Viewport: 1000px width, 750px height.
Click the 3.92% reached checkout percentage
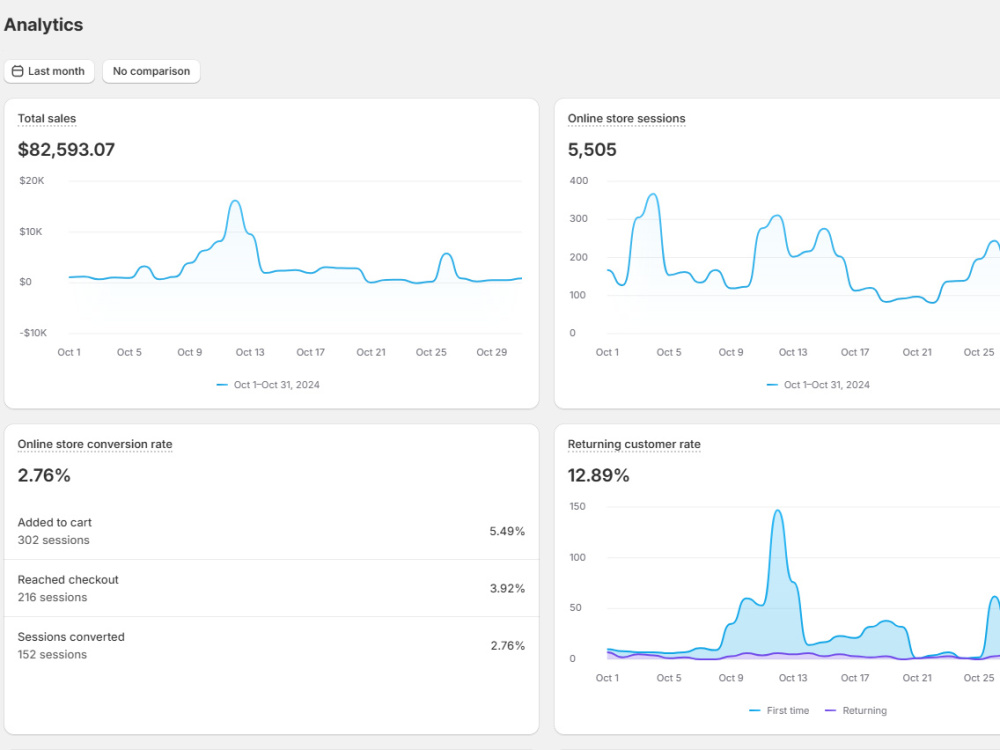tap(507, 589)
